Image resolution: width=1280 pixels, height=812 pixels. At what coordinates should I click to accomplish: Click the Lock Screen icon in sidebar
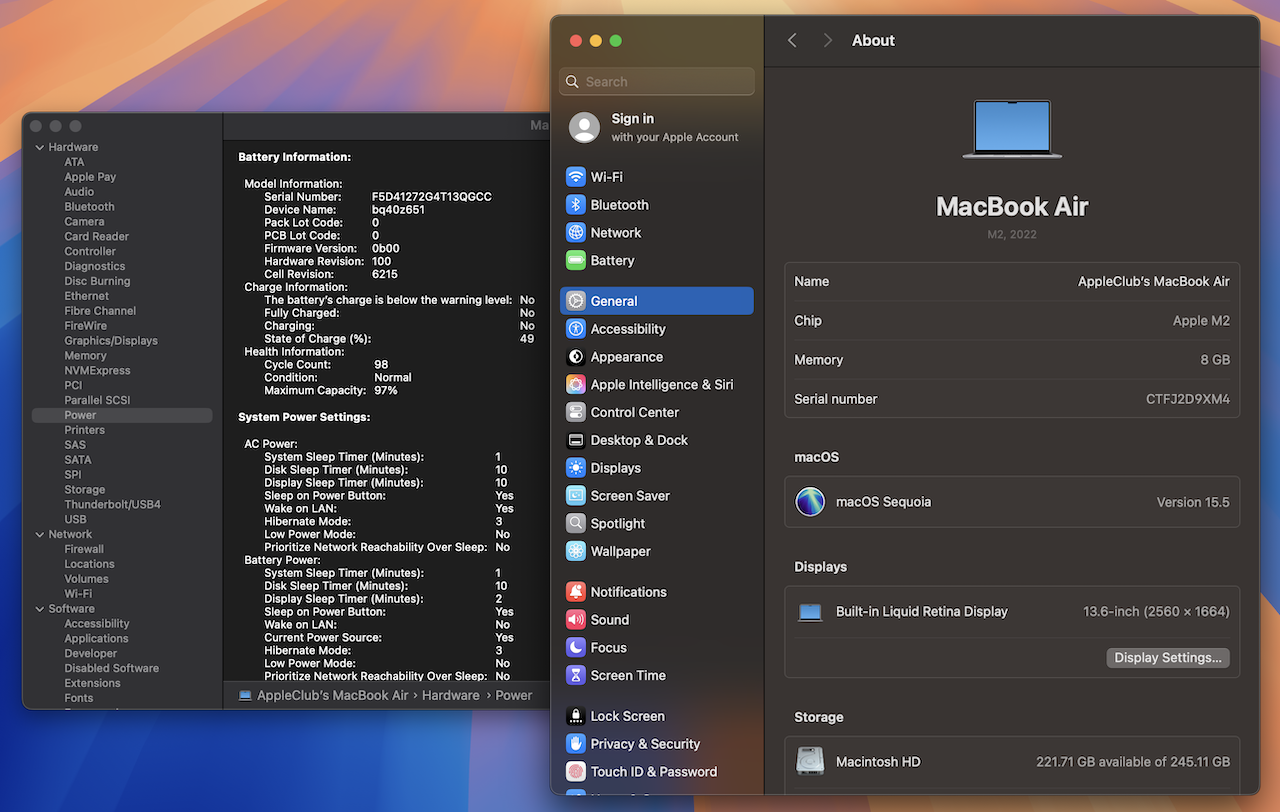click(x=575, y=716)
